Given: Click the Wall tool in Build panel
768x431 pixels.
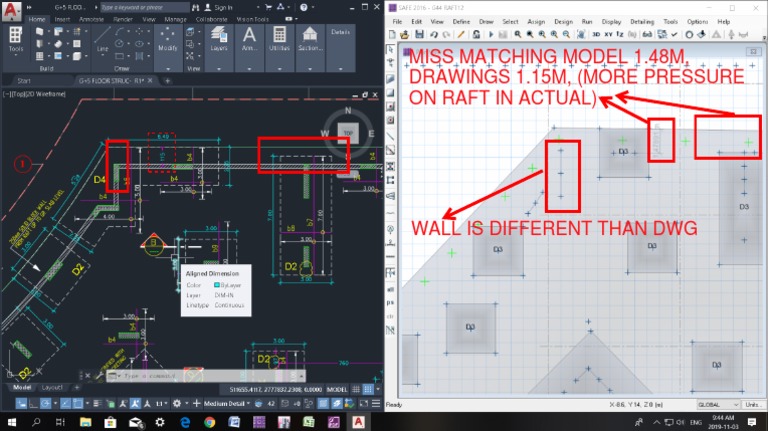Looking at the screenshot, I should point(40,32).
